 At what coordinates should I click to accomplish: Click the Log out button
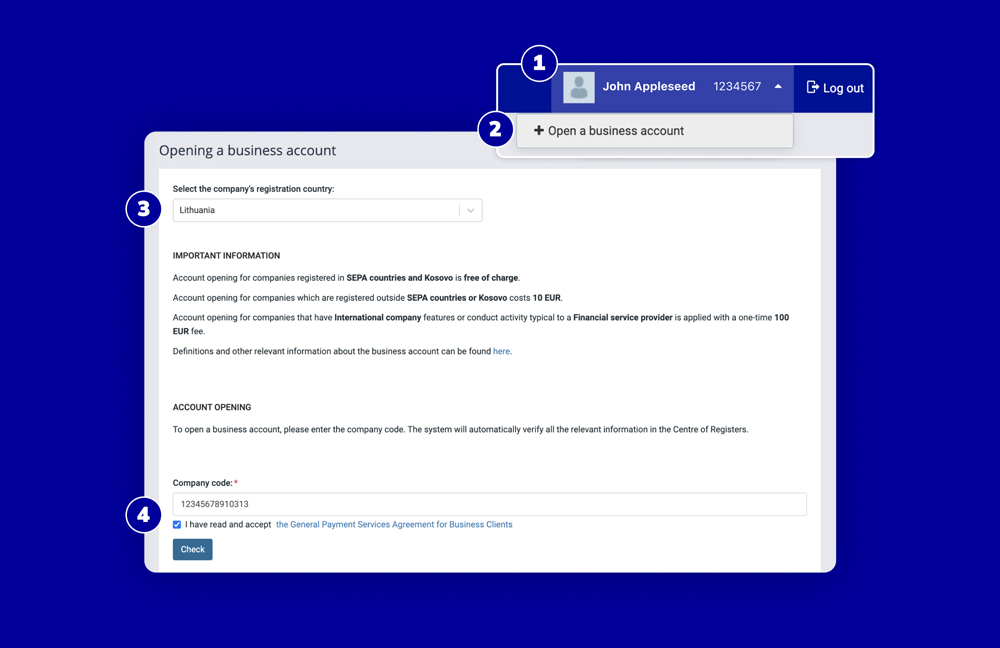(x=835, y=88)
